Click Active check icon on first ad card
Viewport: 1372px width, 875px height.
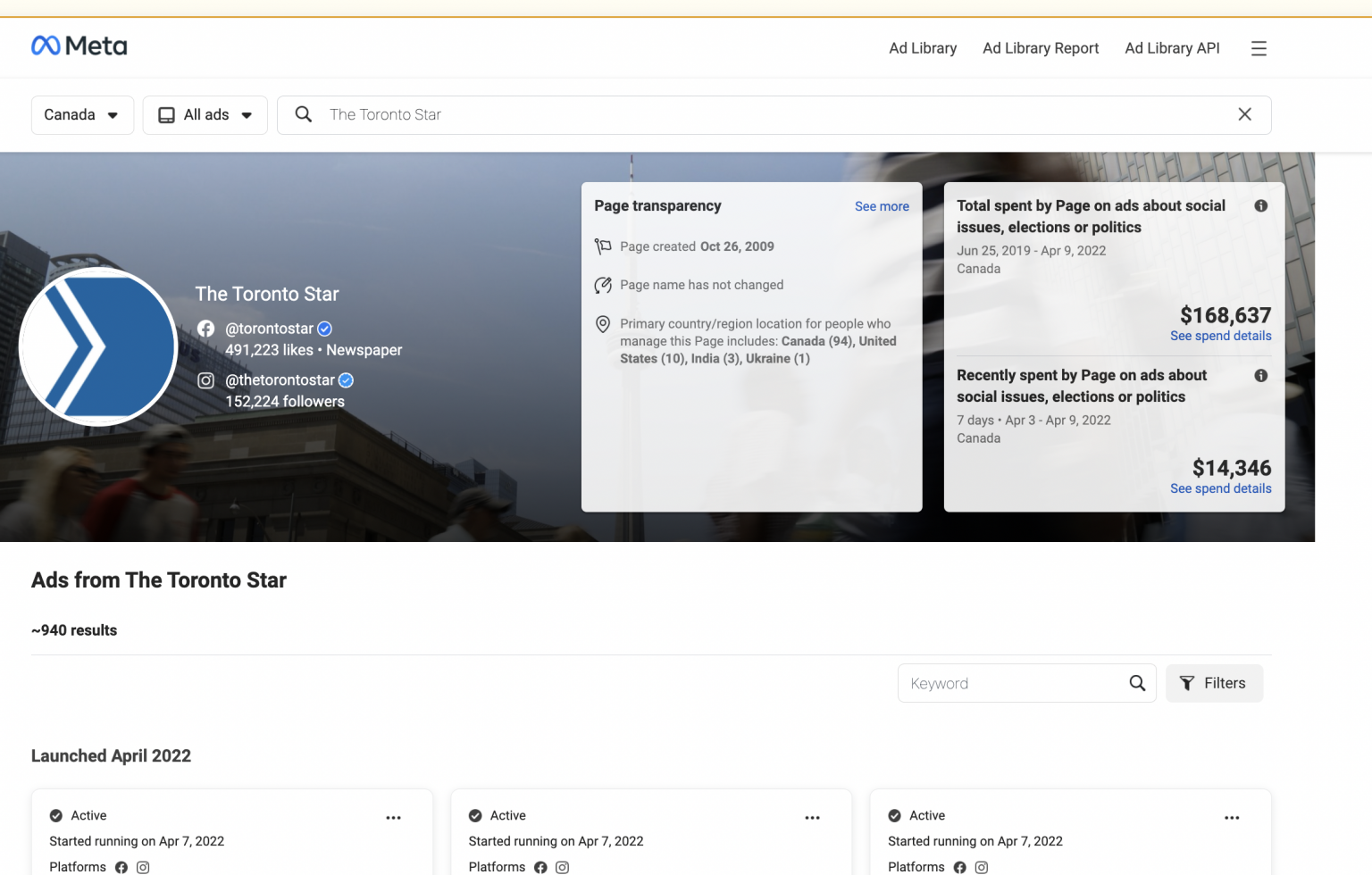coord(56,815)
